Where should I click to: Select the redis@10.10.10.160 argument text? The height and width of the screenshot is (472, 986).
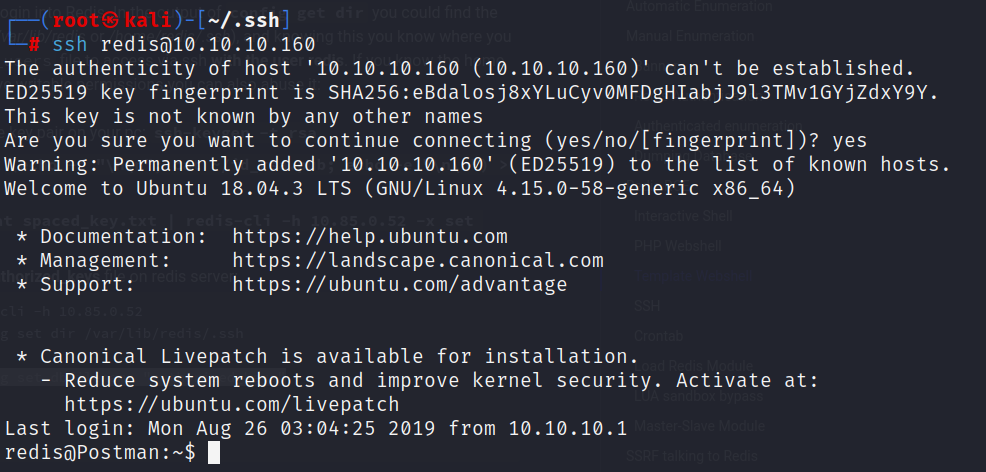(x=208, y=45)
